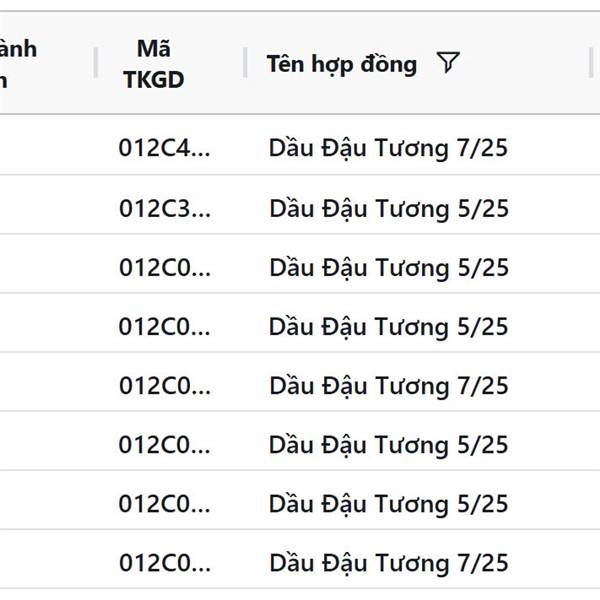Open the Tên hợp đồng column filter
This screenshot has height=600, width=600.
coord(448,64)
